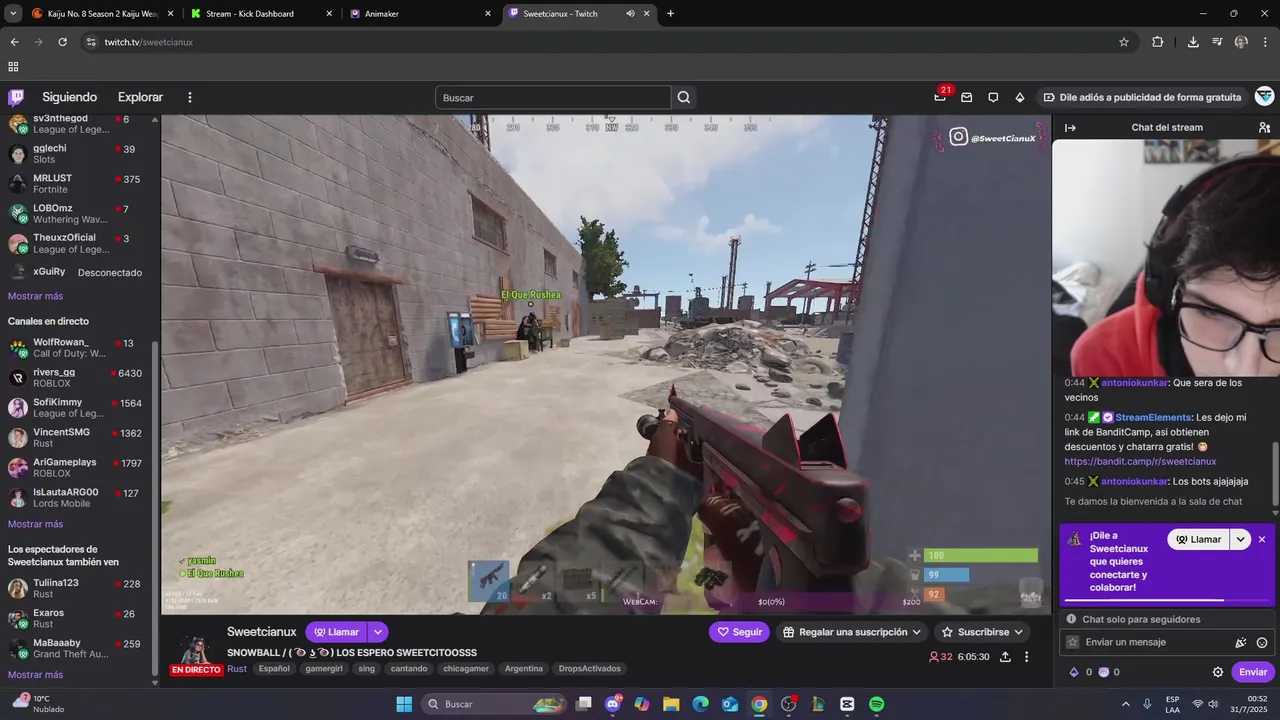Open the Rust category link
1280x720 pixels.
tap(237, 669)
